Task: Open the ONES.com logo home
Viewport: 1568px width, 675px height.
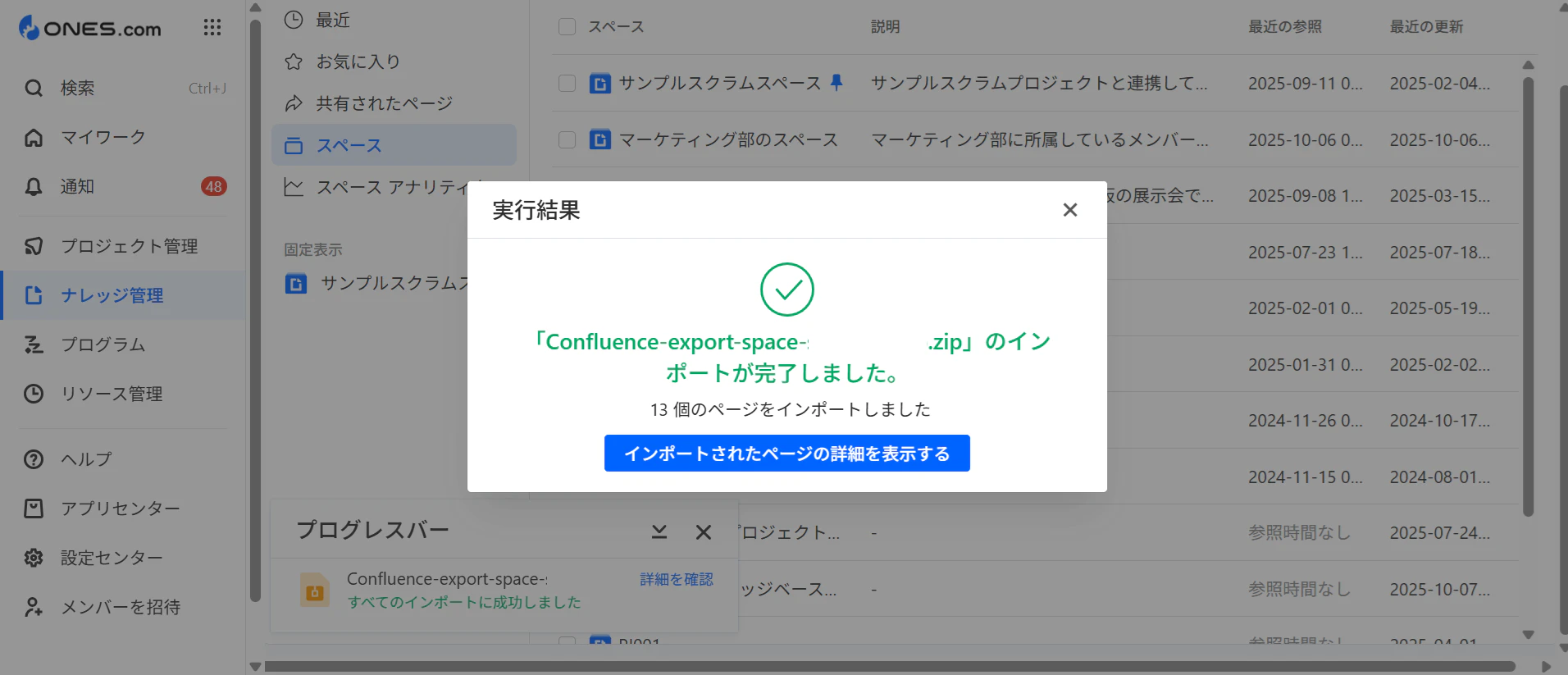Action: tap(90, 28)
